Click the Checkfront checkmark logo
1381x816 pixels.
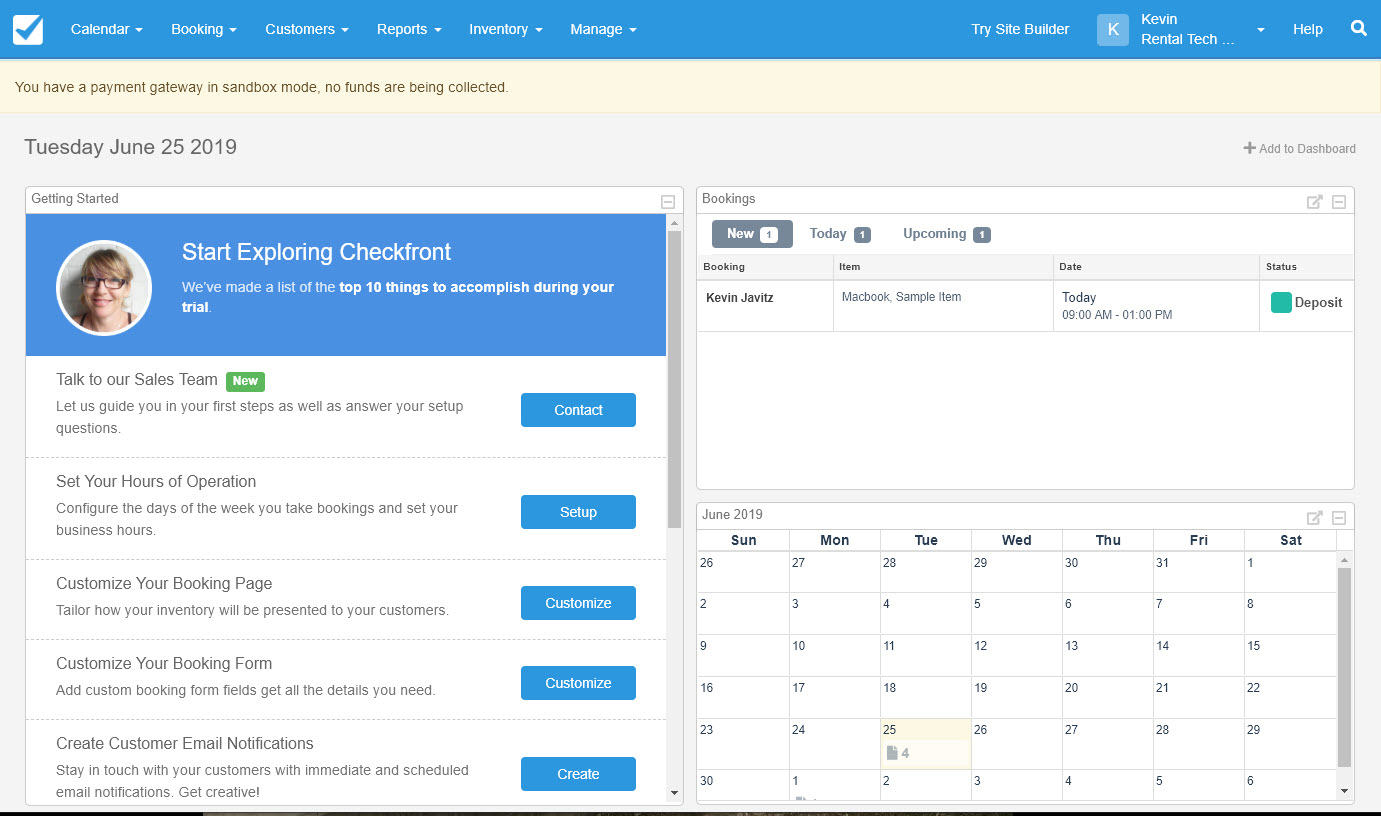pyautogui.click(x=27, y=29)
